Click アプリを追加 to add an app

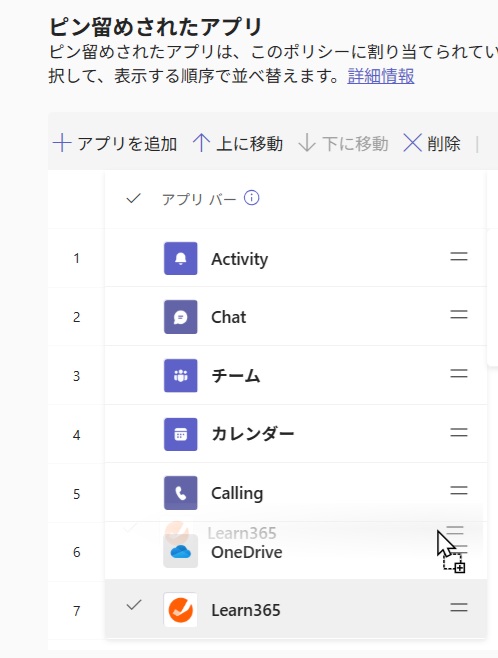point(115,144)
